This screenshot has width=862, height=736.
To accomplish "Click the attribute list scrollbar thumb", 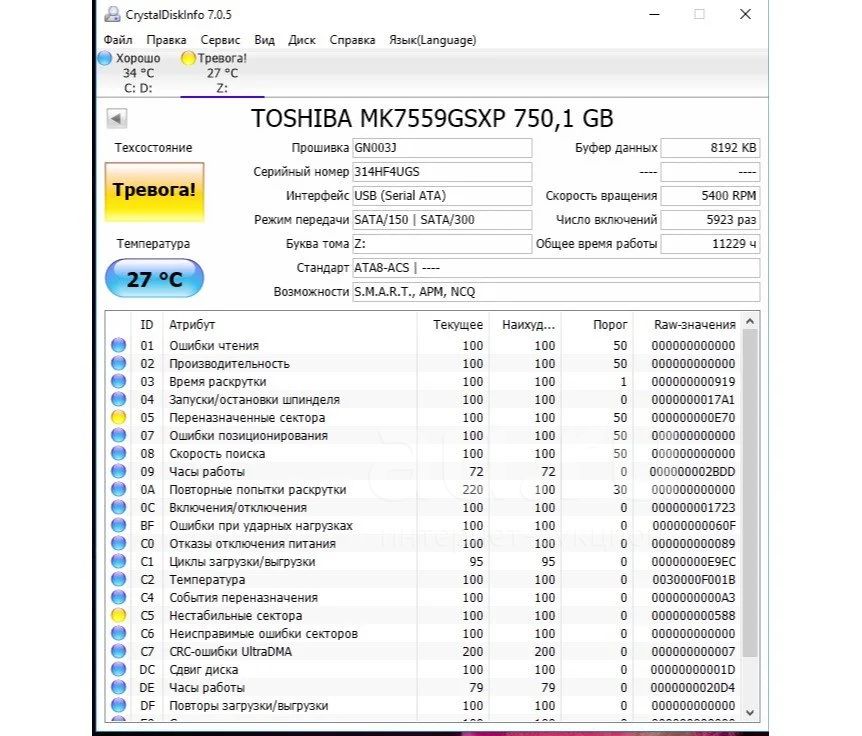I will (750, 492).
